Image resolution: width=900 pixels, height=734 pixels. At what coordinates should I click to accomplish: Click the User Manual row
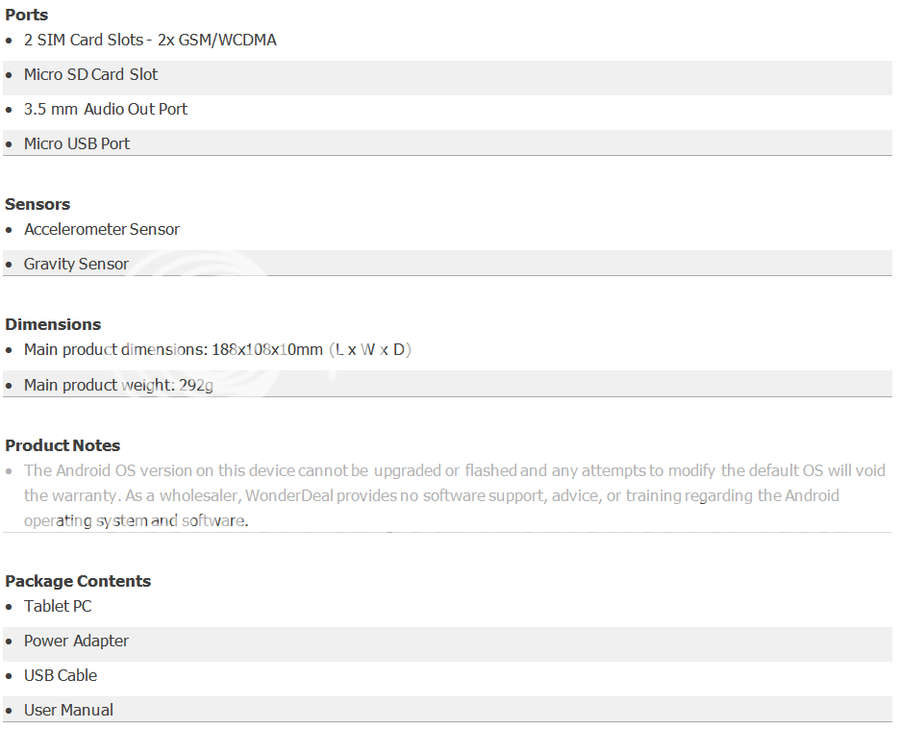coord(447,709)
